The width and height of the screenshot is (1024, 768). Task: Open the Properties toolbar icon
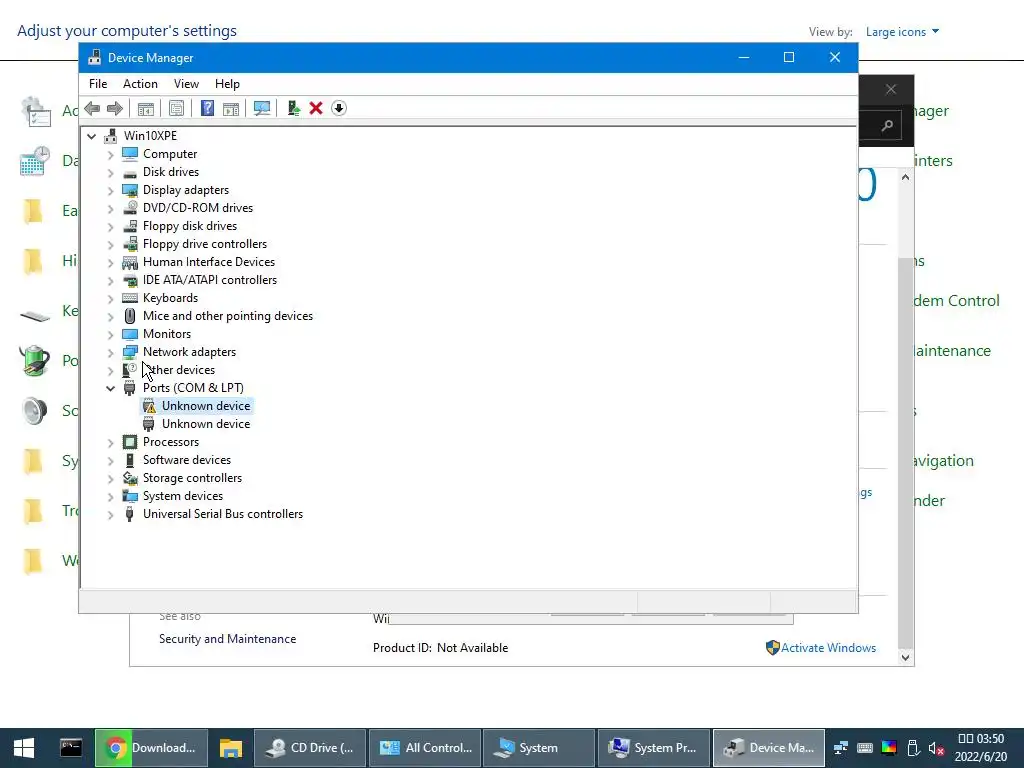[x=176, y=108]
